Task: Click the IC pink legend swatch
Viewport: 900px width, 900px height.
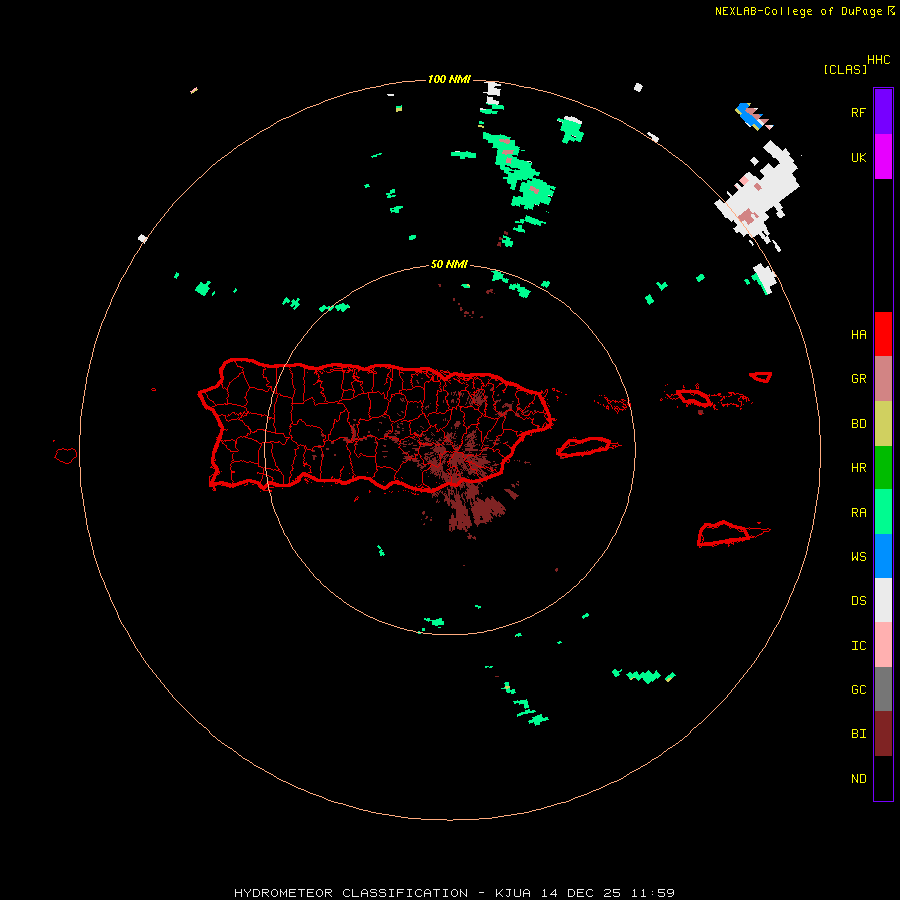Action: [x=883, y=645]
